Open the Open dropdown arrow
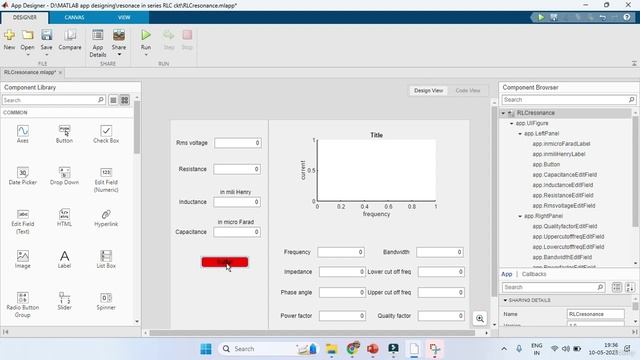This screenshot has width=640, height=360. pos(28,55)
